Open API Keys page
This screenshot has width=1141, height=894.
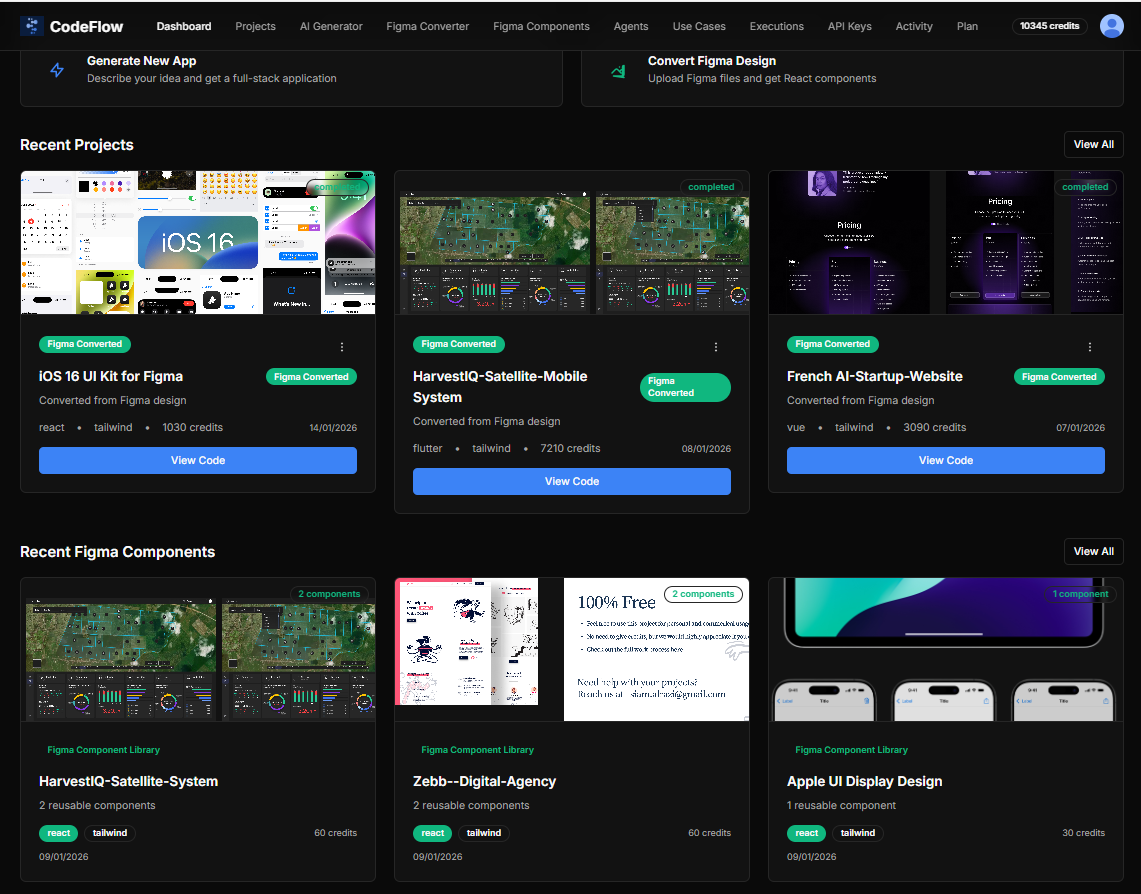(850, 26)
